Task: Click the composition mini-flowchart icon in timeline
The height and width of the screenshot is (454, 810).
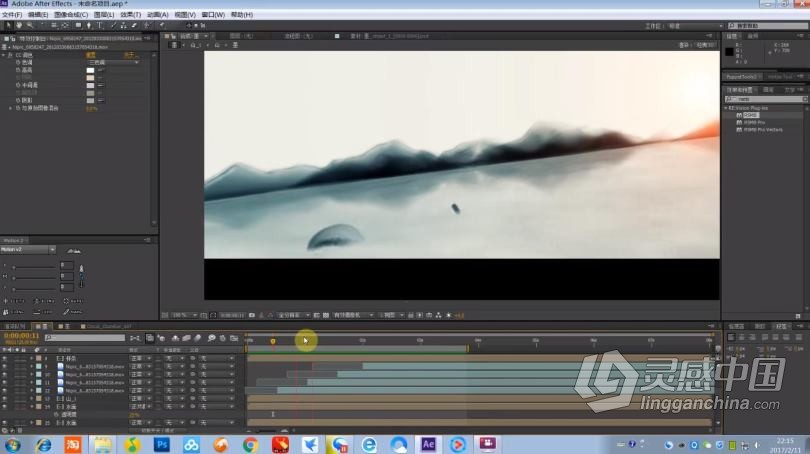Action: point(135,338)
